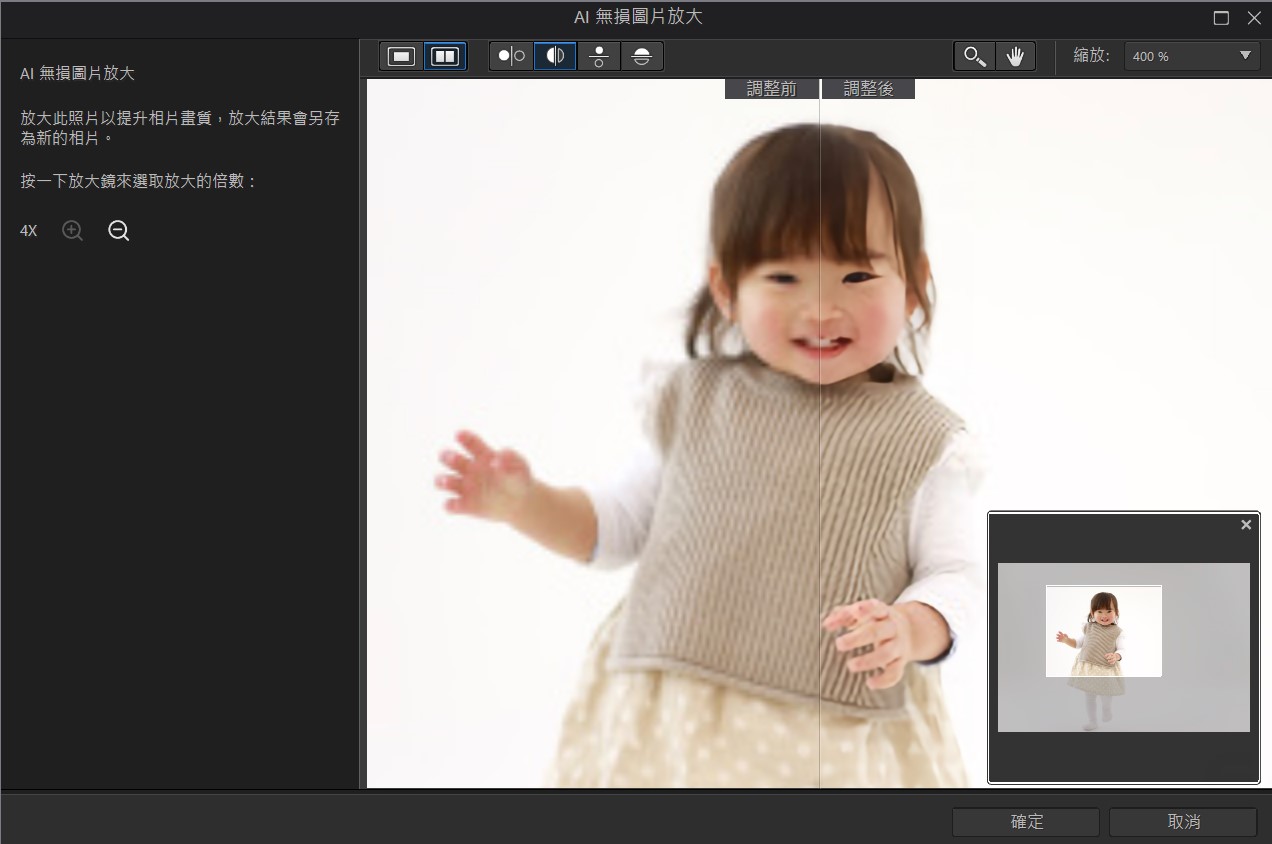The height and width of the screenshot is (844, 1272).
Task: Open the 縮放 400 % dropdown
Action: (x=1245, y=56)
